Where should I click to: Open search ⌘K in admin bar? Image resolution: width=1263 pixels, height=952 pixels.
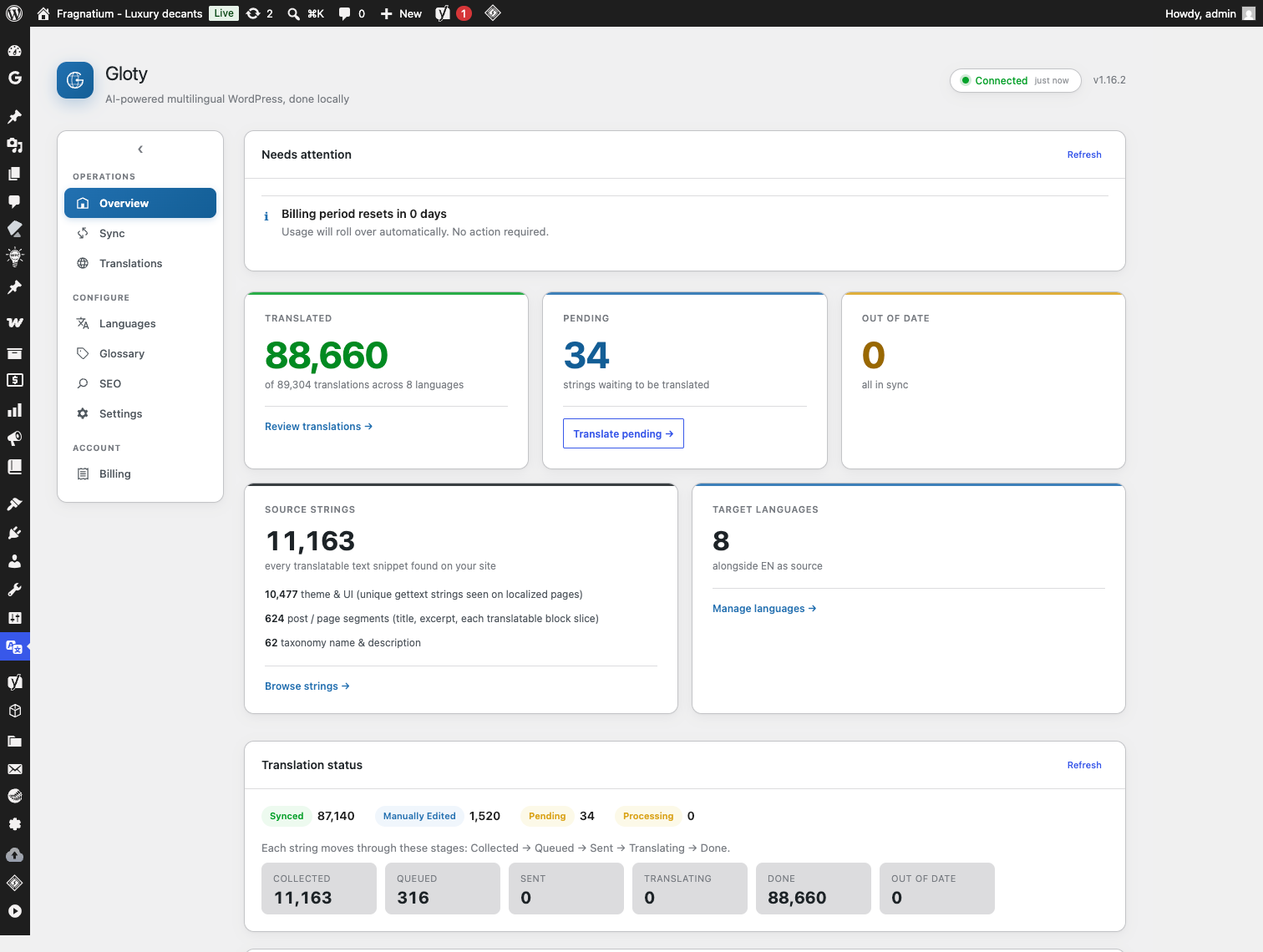pyautogui.click(x=306, y=13)
